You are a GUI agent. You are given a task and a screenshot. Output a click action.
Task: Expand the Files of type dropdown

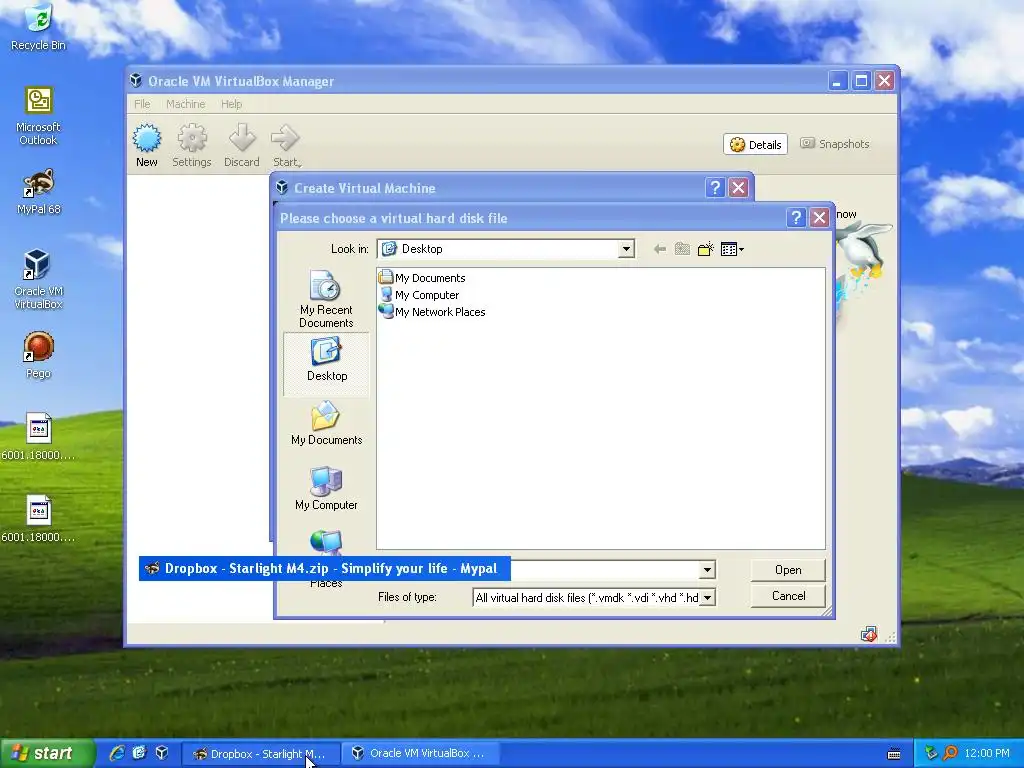707,598
